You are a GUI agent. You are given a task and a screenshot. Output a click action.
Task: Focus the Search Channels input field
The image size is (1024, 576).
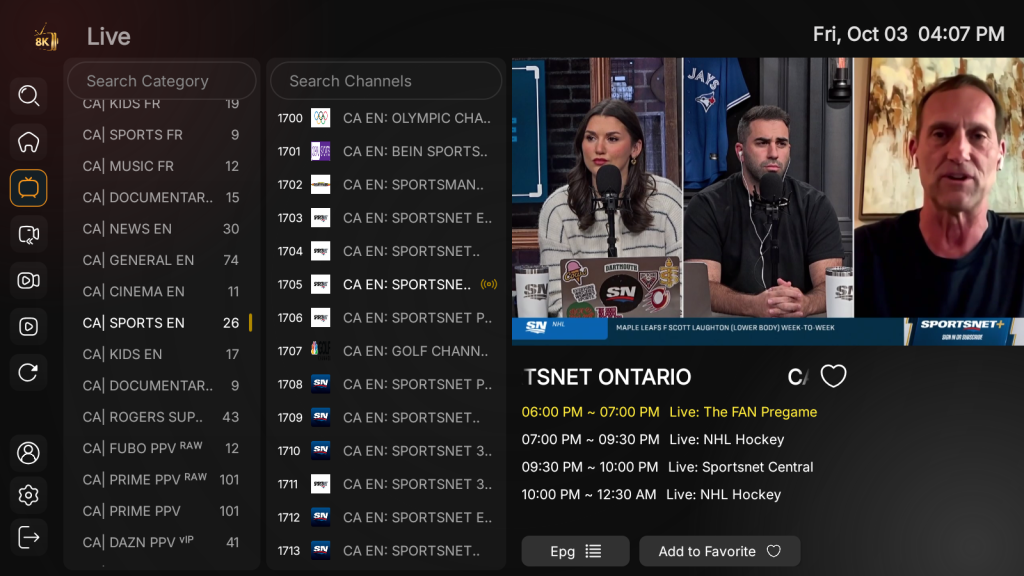[x=386, y=81]
